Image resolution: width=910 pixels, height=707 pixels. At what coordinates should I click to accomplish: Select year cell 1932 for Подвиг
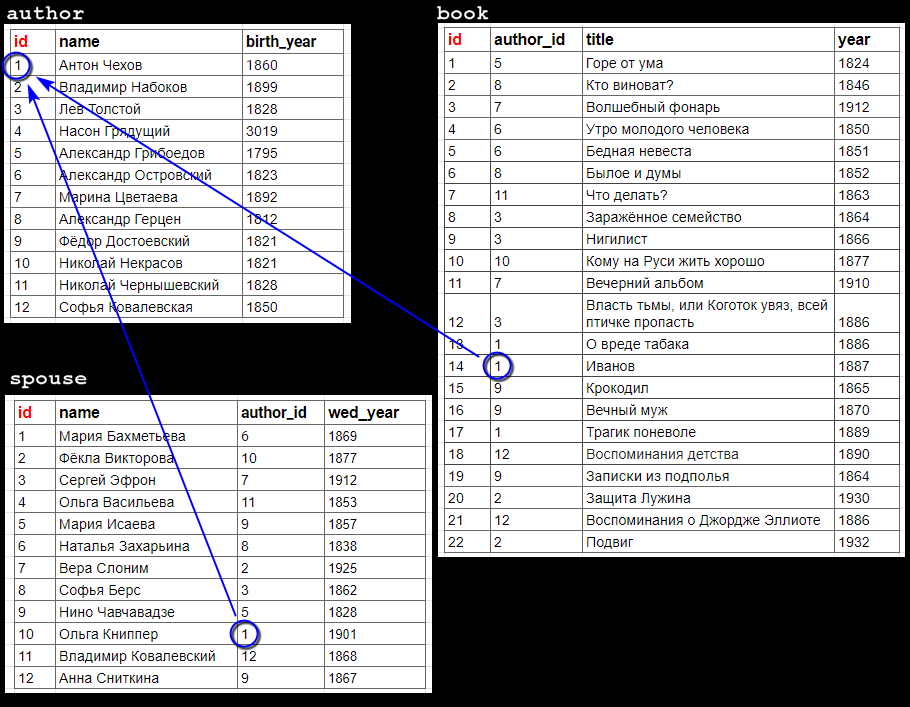(x=854, y=542)
